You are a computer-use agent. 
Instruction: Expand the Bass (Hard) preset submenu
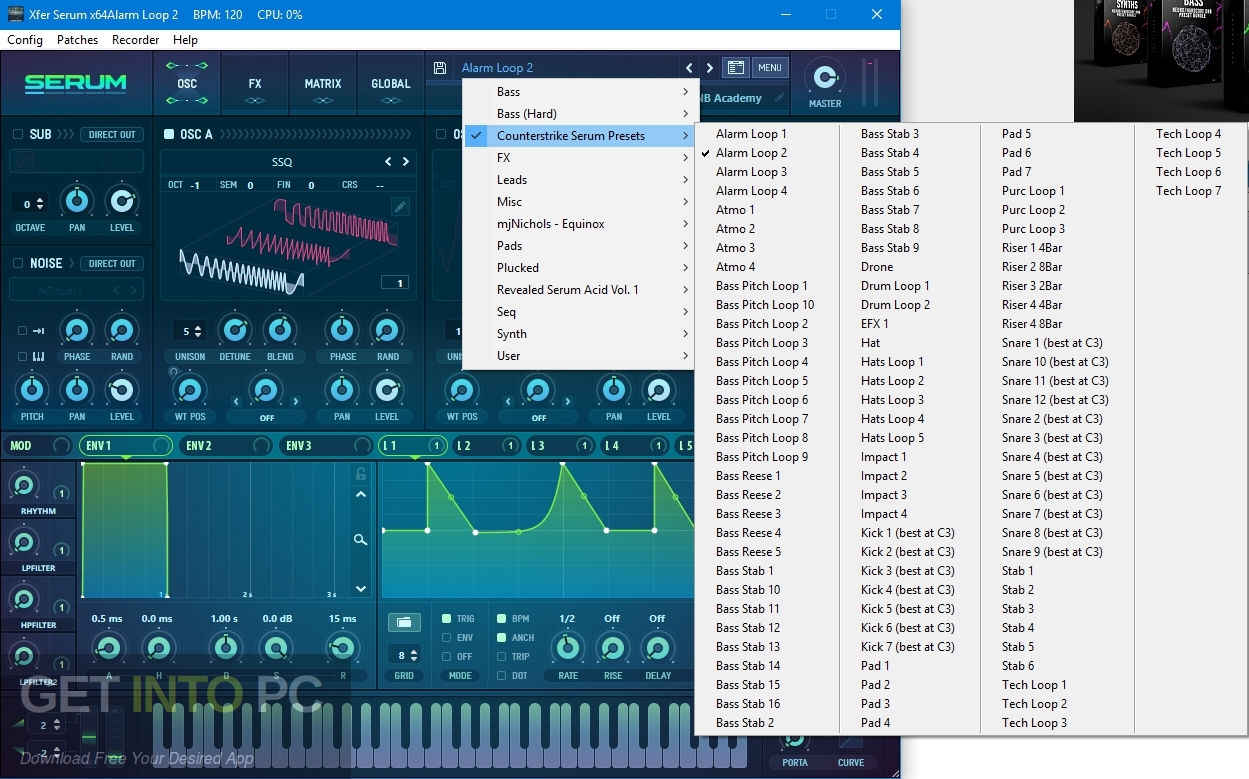click(580, 114)
